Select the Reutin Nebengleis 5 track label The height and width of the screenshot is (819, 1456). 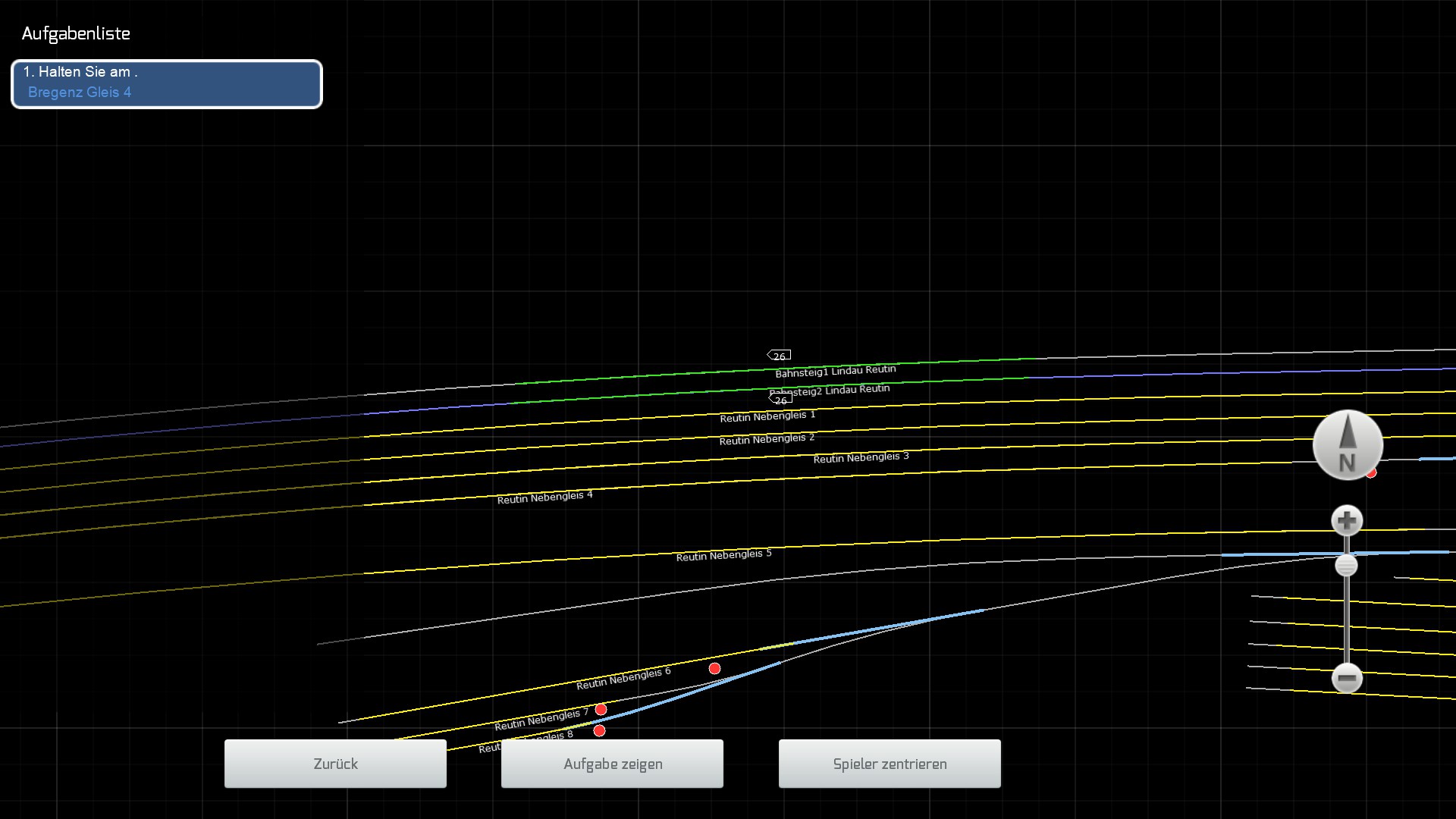[723, 555]
